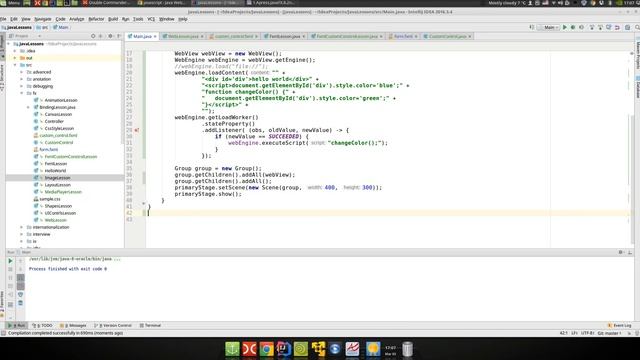Open the TODO tool window tab
640x360 pixels.
coord(42,326)
